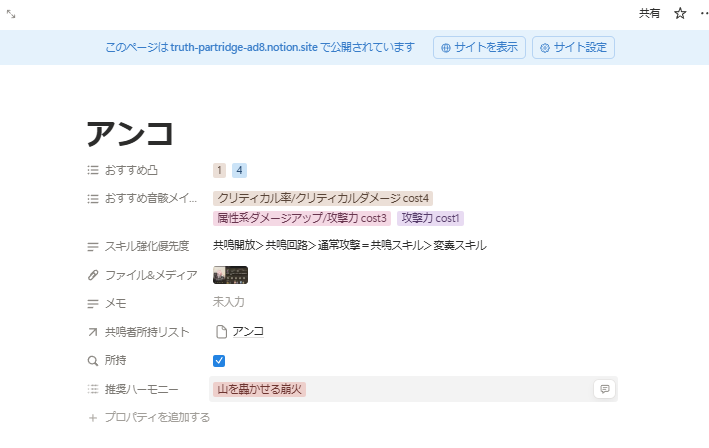The height and width of the screenshot is (448, 709).
Task: Click the purple 攻撃力 cost1 tag
Action: [x=430, y=218]
